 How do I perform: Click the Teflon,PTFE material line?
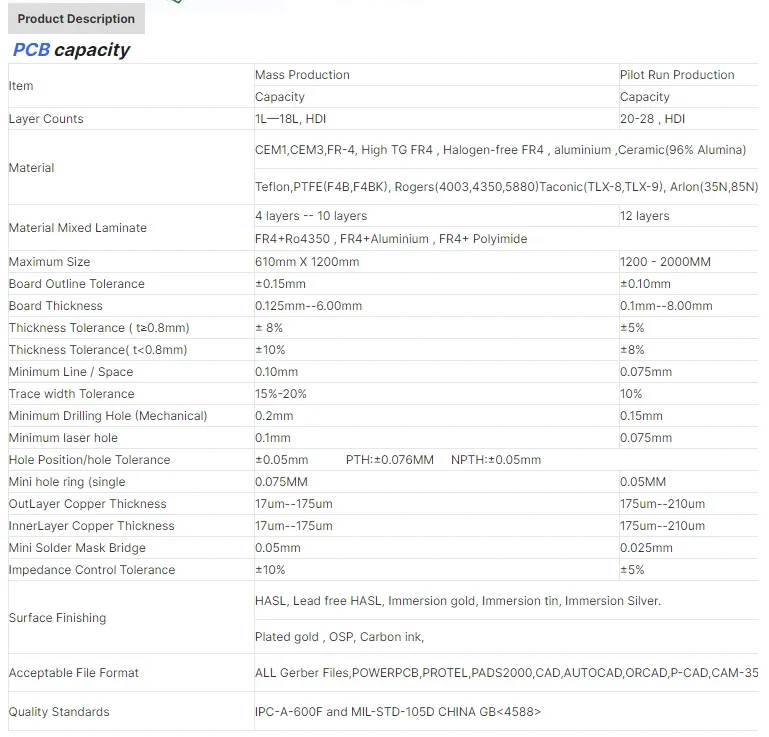pyautogui.click(x=506, y=187)
